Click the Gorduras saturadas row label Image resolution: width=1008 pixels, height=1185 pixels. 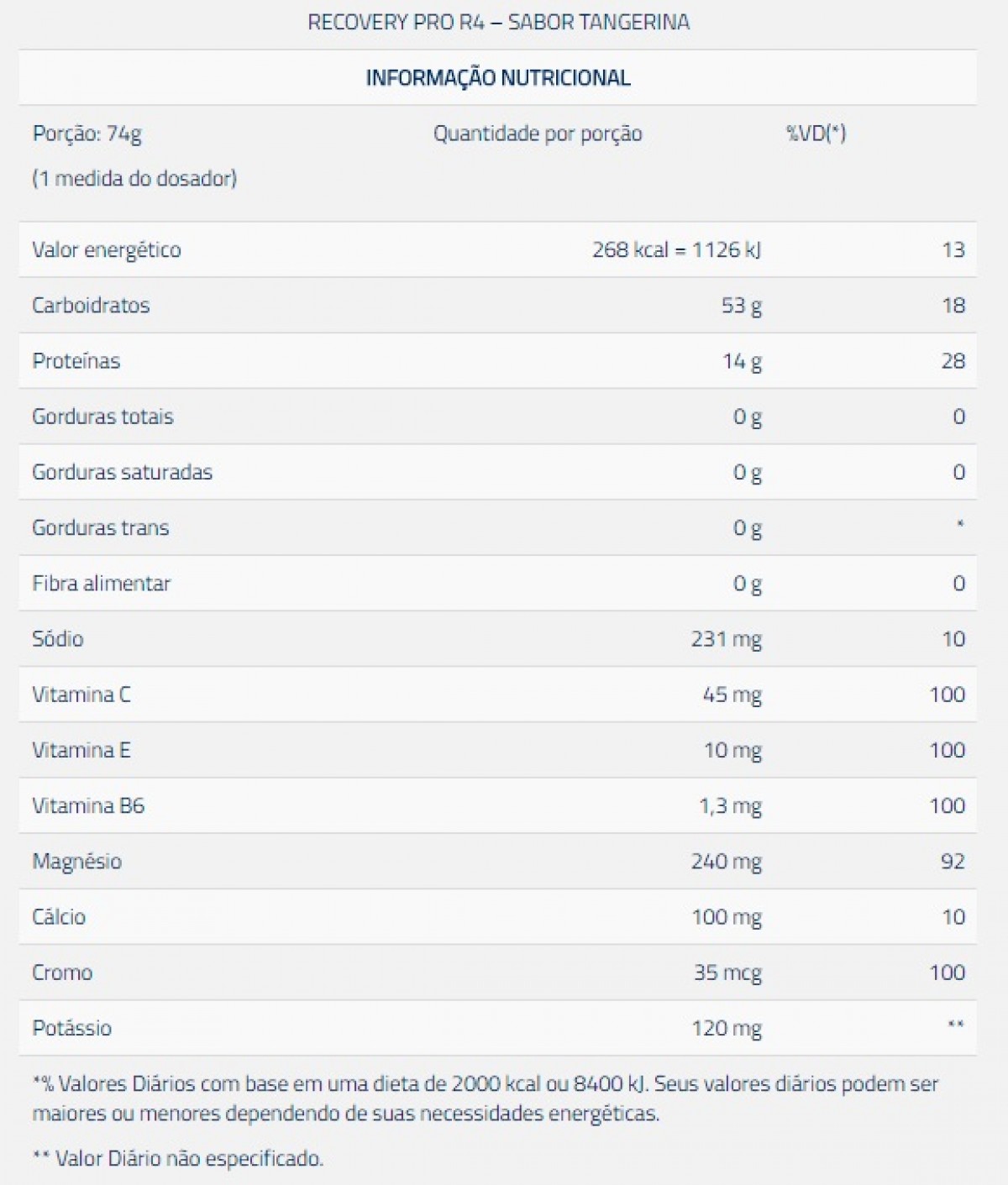point(122,472)
